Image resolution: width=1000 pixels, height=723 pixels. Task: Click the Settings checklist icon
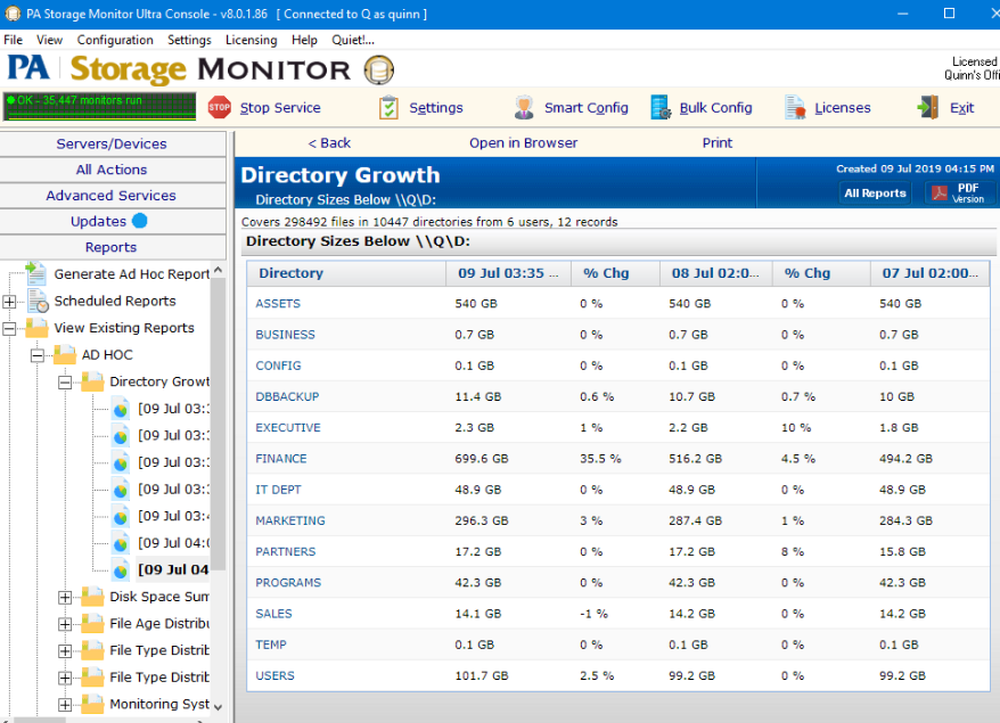click(x=388, y=108)
